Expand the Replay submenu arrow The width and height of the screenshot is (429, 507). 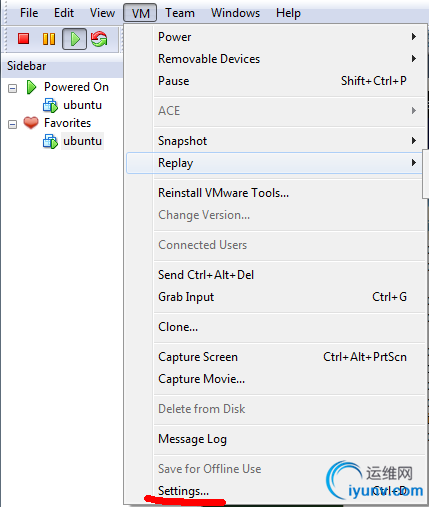point(414,163)
